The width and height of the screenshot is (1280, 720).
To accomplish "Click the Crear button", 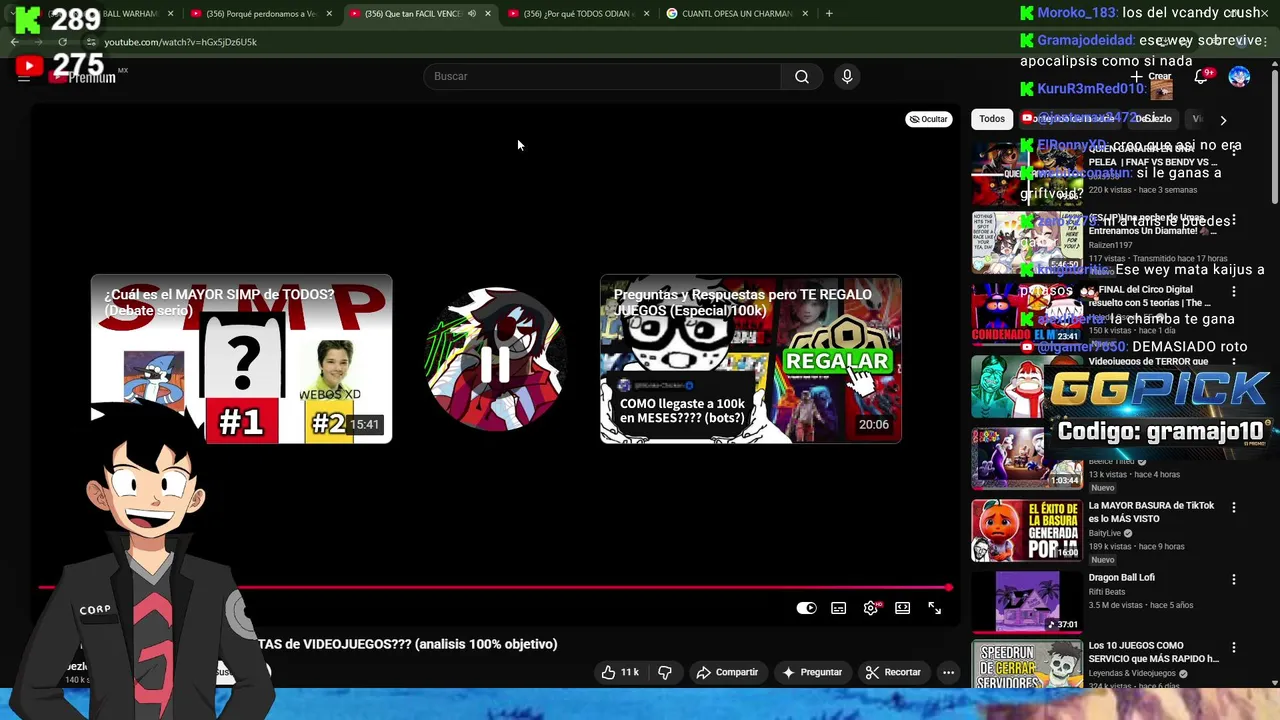I will [x=1151, y=77].
